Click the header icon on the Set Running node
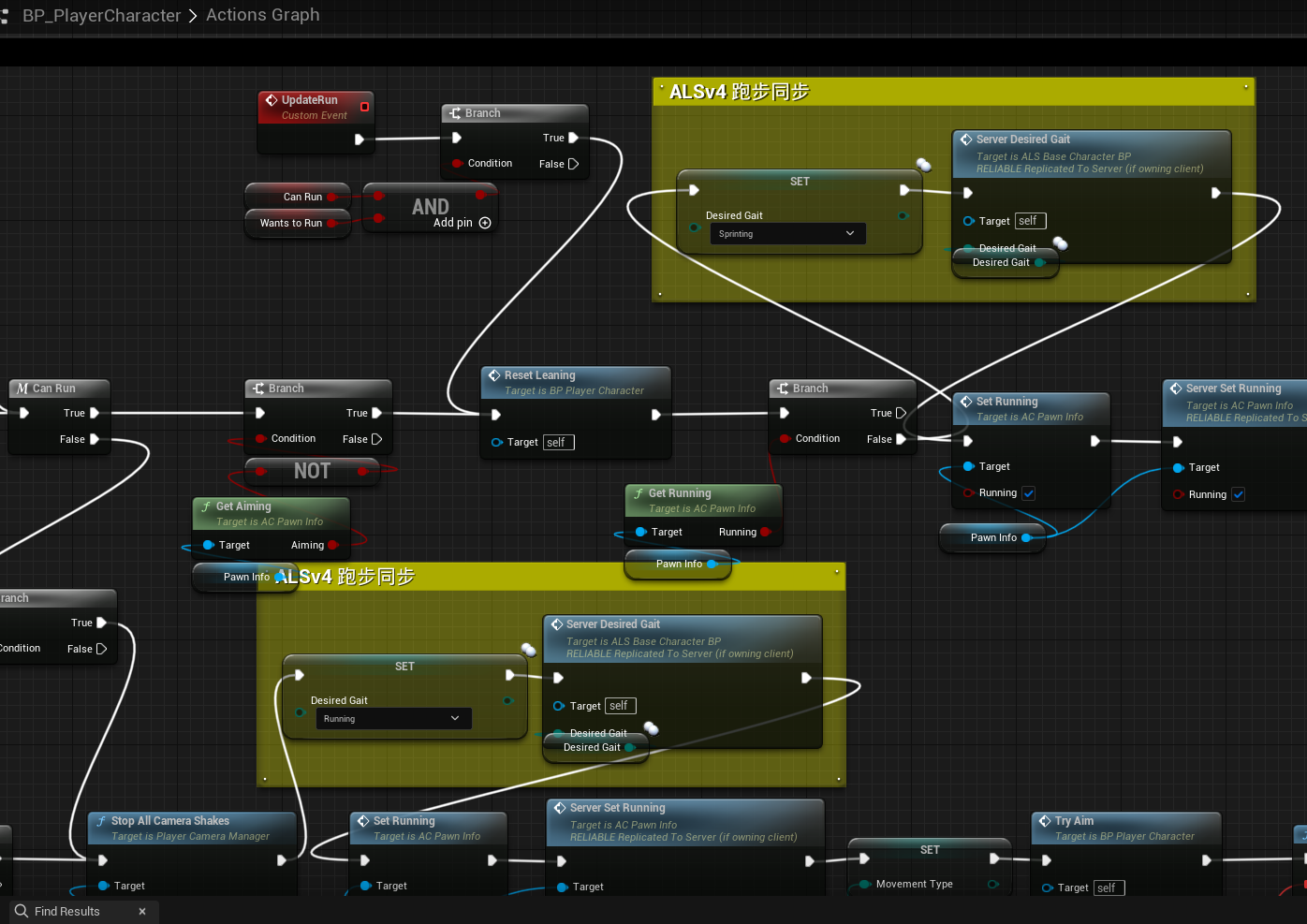The image size is (1307, 924). (965, 401)
